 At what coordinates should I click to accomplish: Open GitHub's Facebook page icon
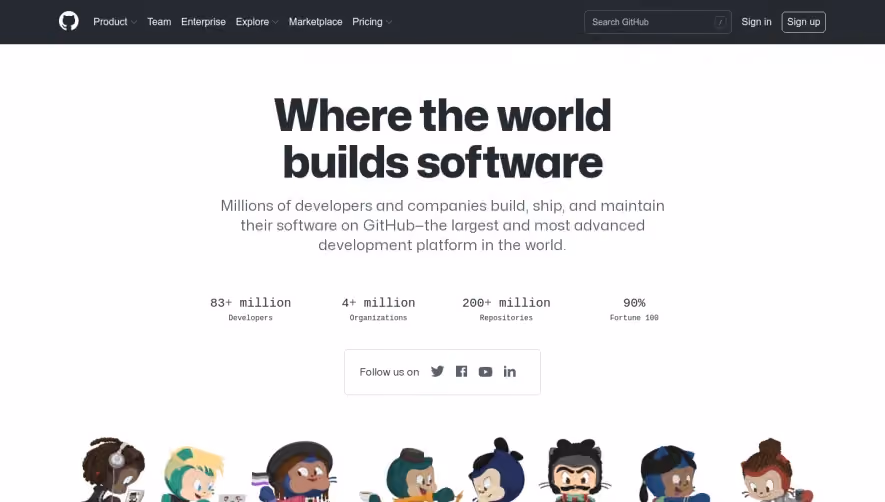462,372
